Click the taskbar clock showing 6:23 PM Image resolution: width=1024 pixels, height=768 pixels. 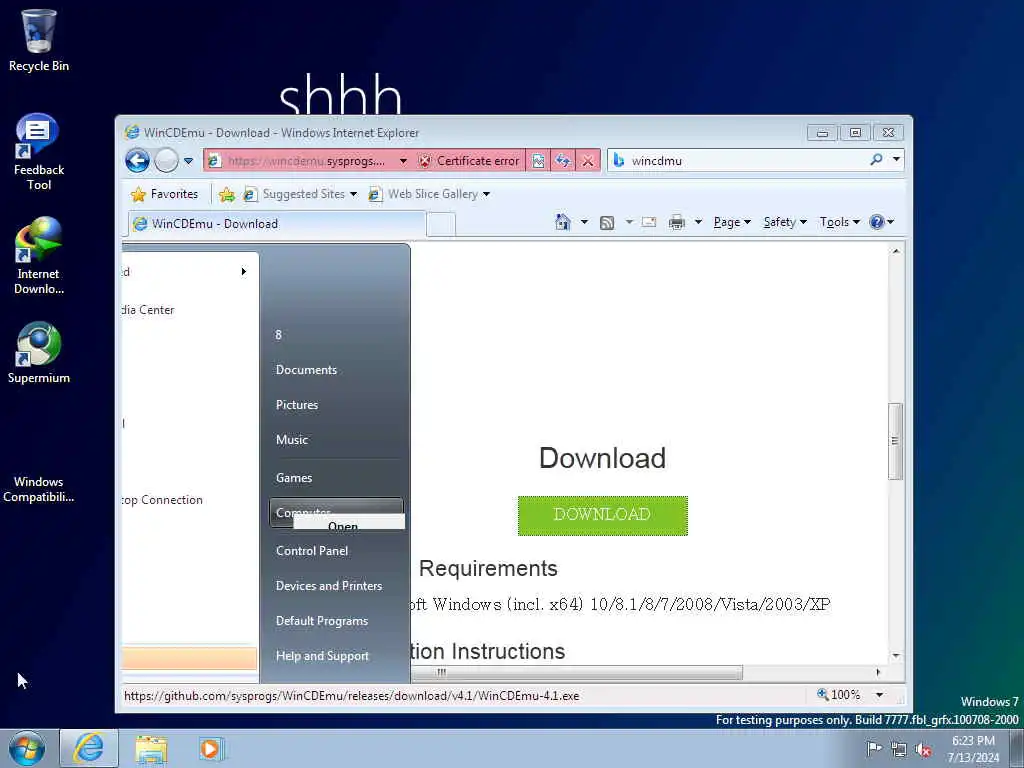click(x=973, y=749)
